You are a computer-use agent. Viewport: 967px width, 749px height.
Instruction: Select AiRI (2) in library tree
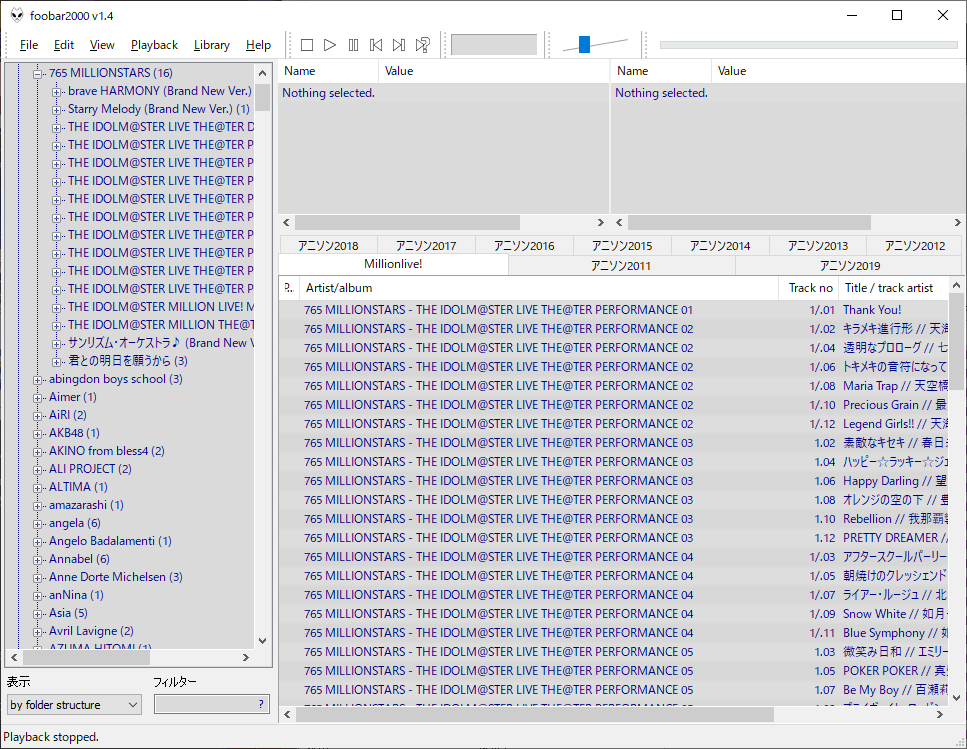68,415
